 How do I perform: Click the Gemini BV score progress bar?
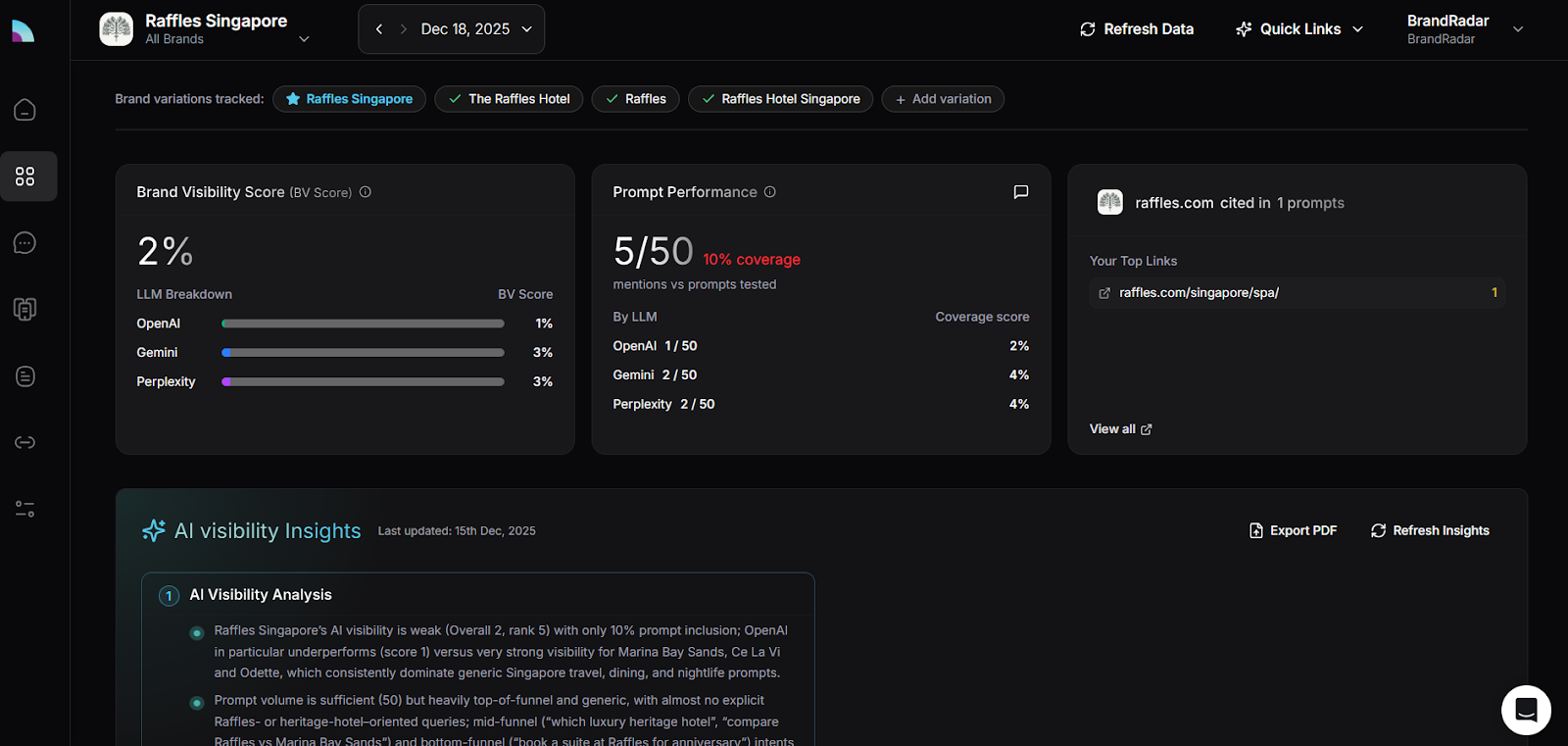pyautogui.click(x=363, y=353)
